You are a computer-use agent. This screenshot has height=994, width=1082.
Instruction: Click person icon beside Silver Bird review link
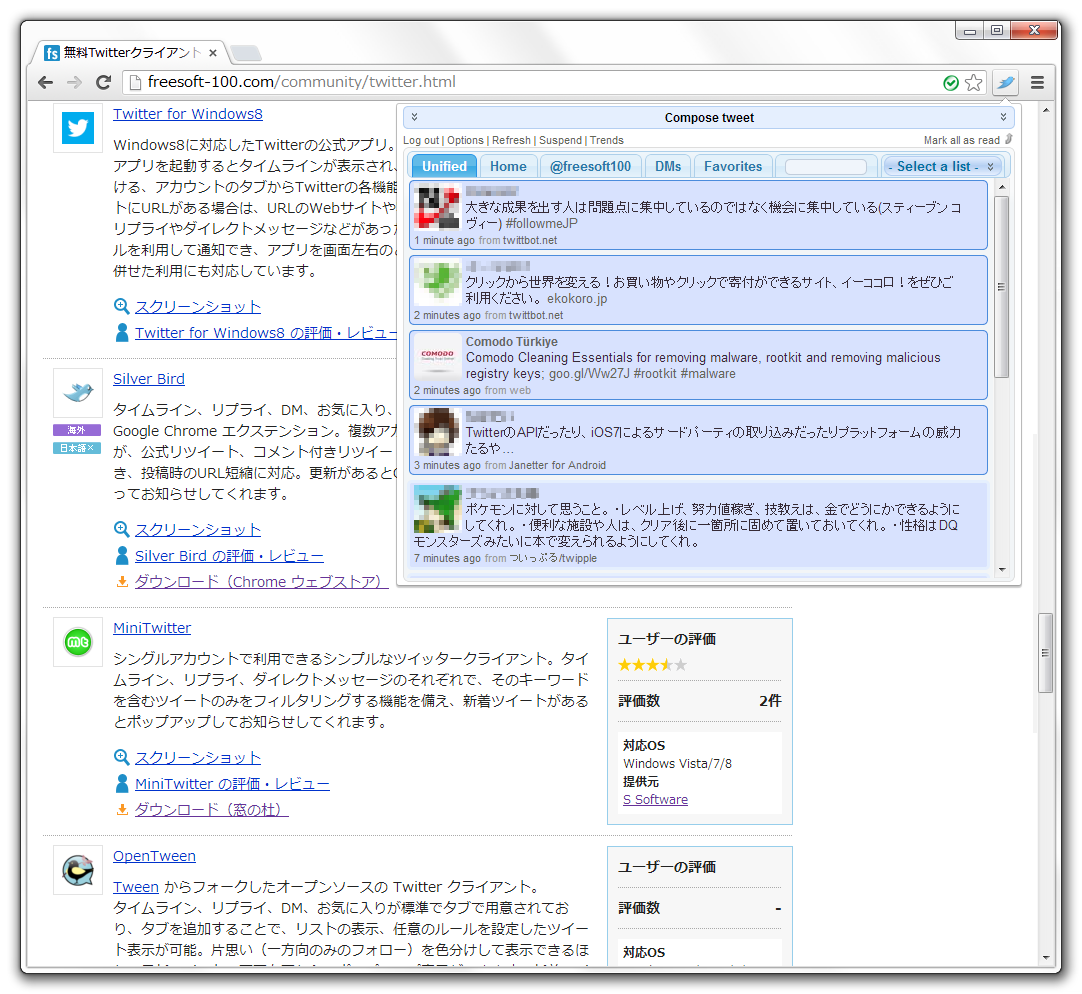click(122, 555)
